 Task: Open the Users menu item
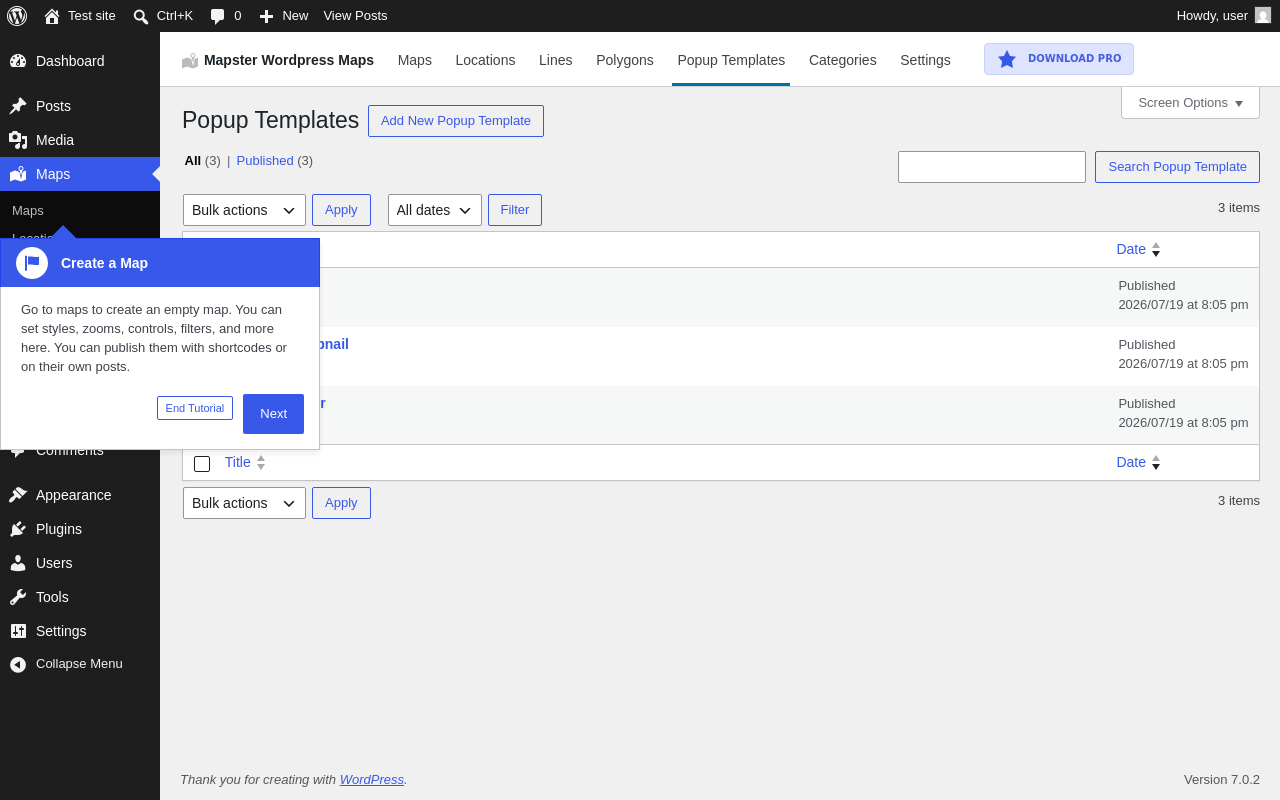coord(80,563)
